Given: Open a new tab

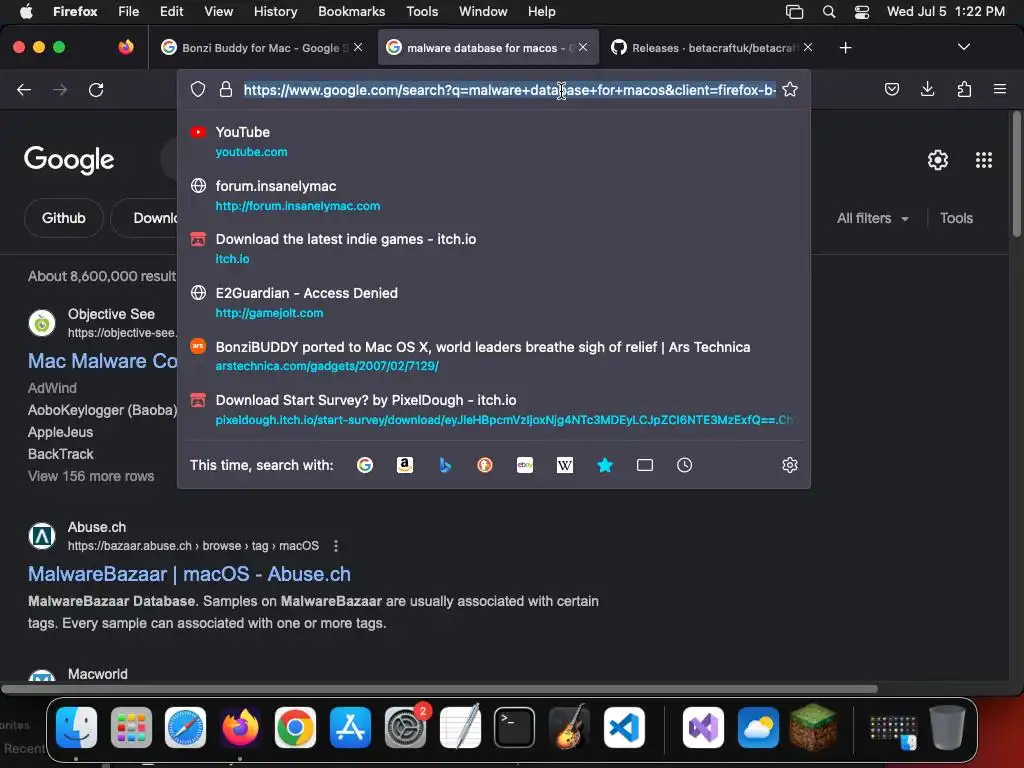Looking at the screenshot, I should (846, 48).
